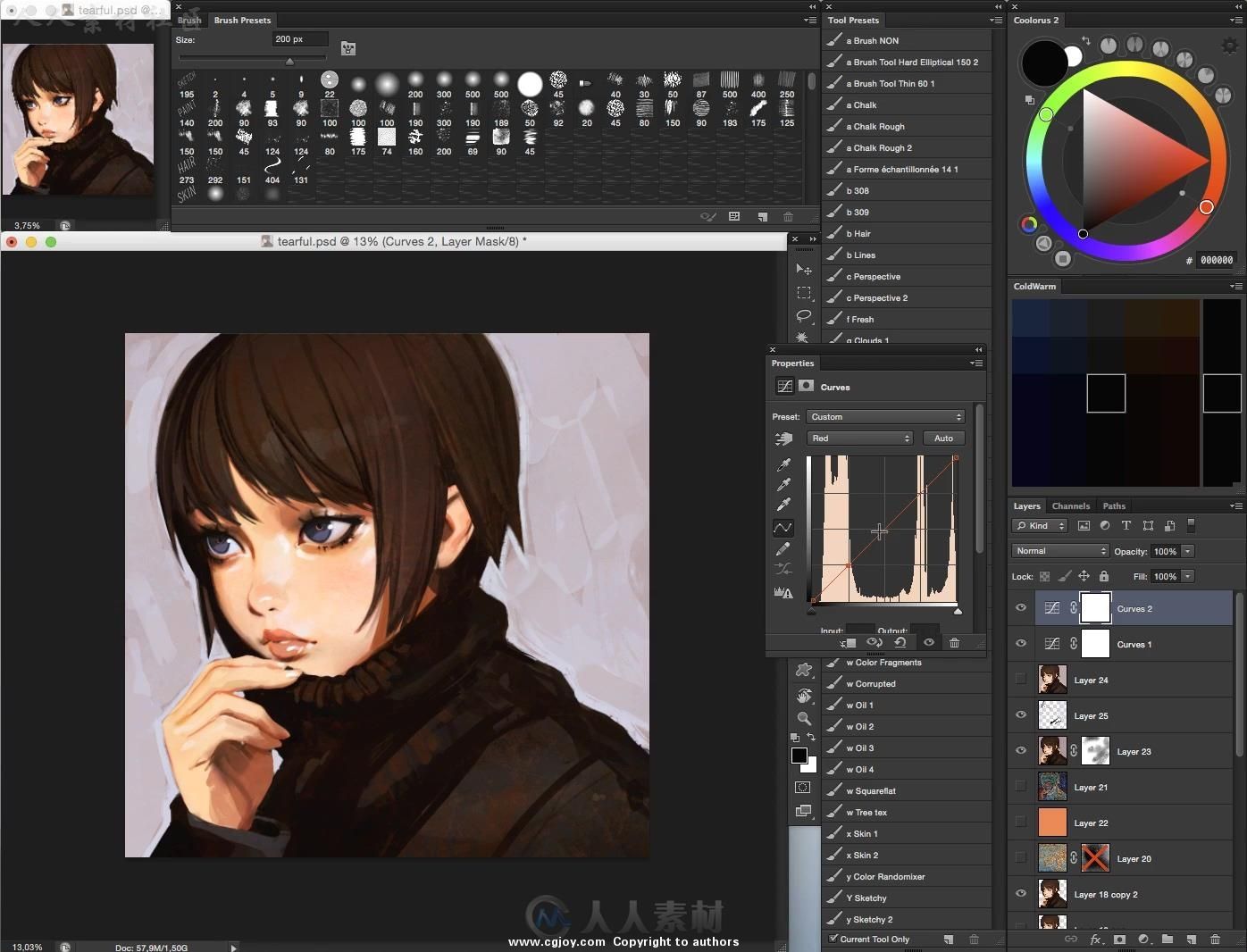The width and height of the screenshot is (1247, 952).
Task: Switch to the Brush tab
Action: [x=189, y=20]
